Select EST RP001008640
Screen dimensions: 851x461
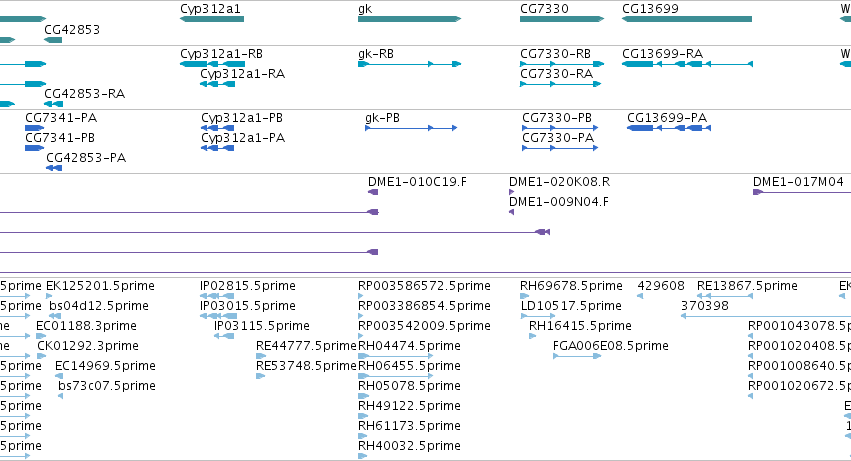(x=799, y=367)
